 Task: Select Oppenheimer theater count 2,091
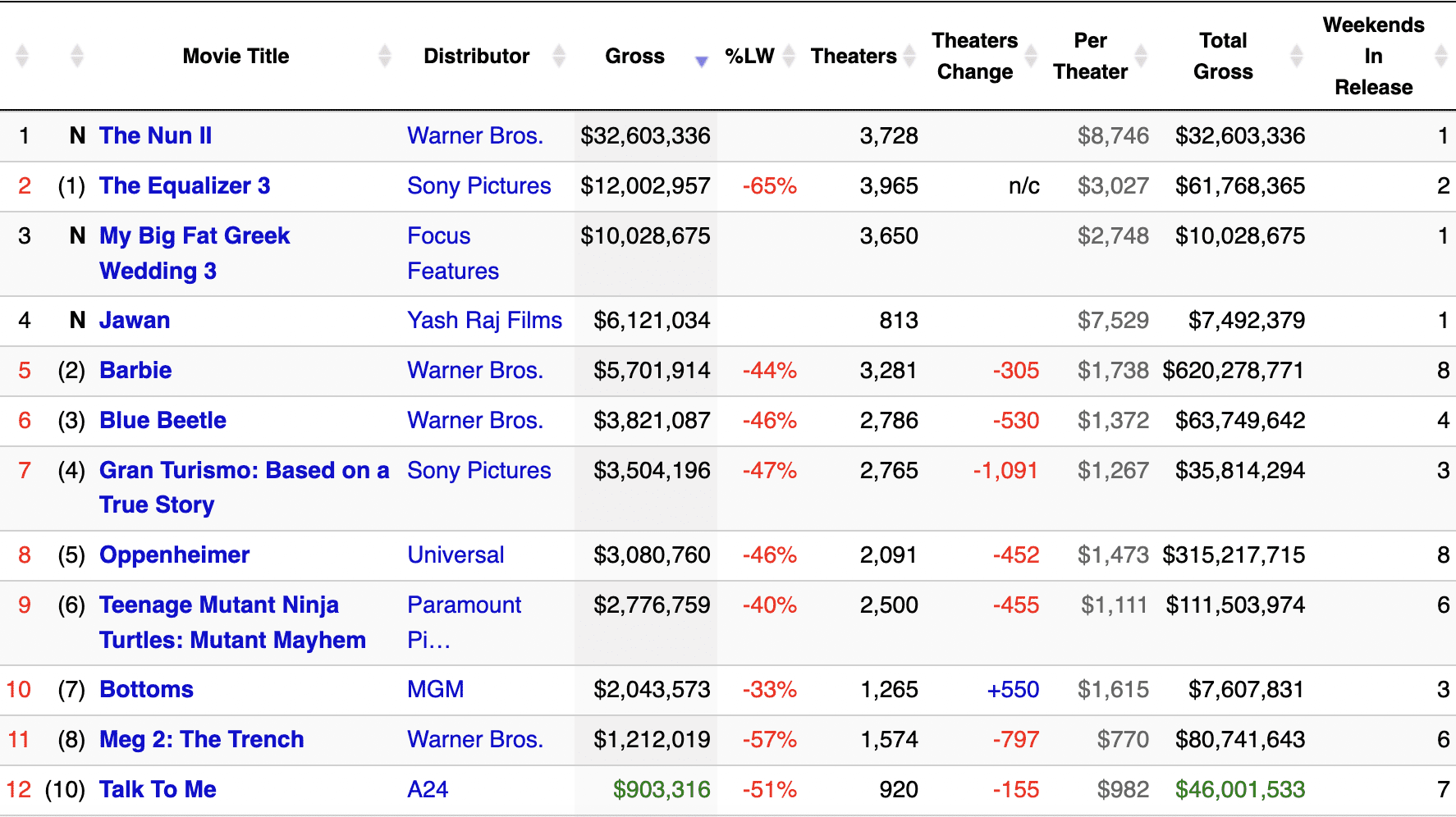pyautogui.click(x=889, y=555)
